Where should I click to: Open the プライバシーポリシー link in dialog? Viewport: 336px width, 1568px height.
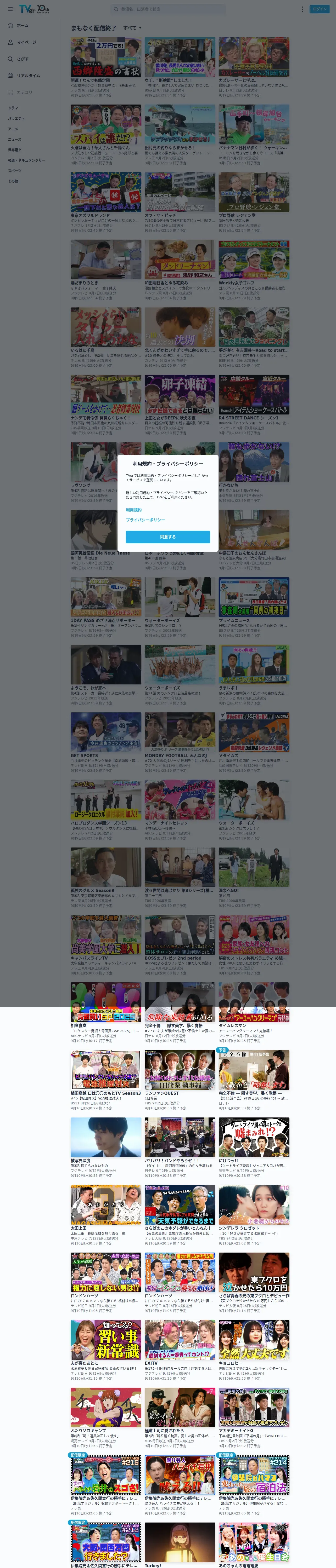click(145, 520)
